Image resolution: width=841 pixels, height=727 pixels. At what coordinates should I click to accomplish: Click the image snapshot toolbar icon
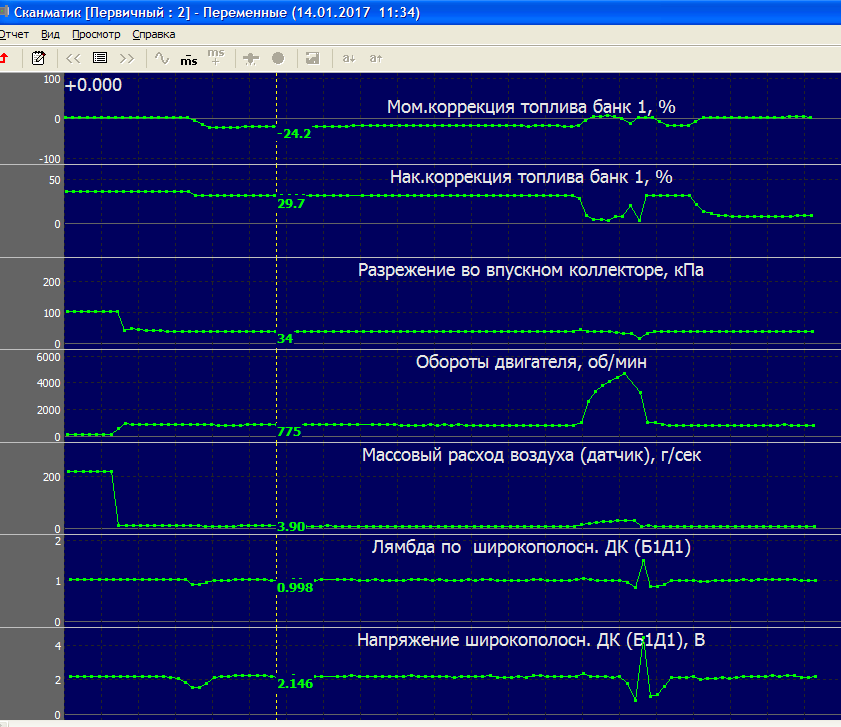[312, 58]
